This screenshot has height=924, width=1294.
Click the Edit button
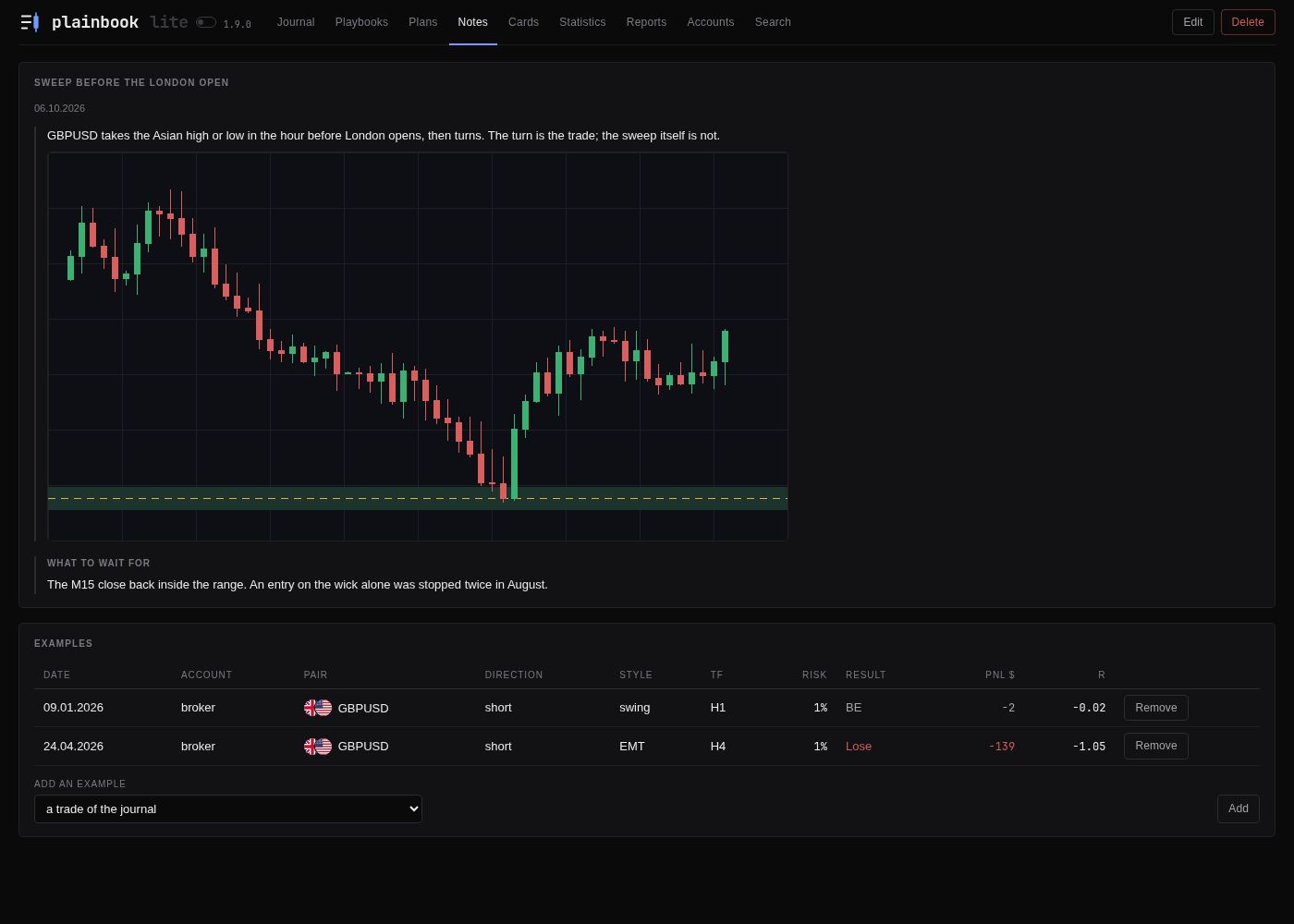(x=1193, y=22)
